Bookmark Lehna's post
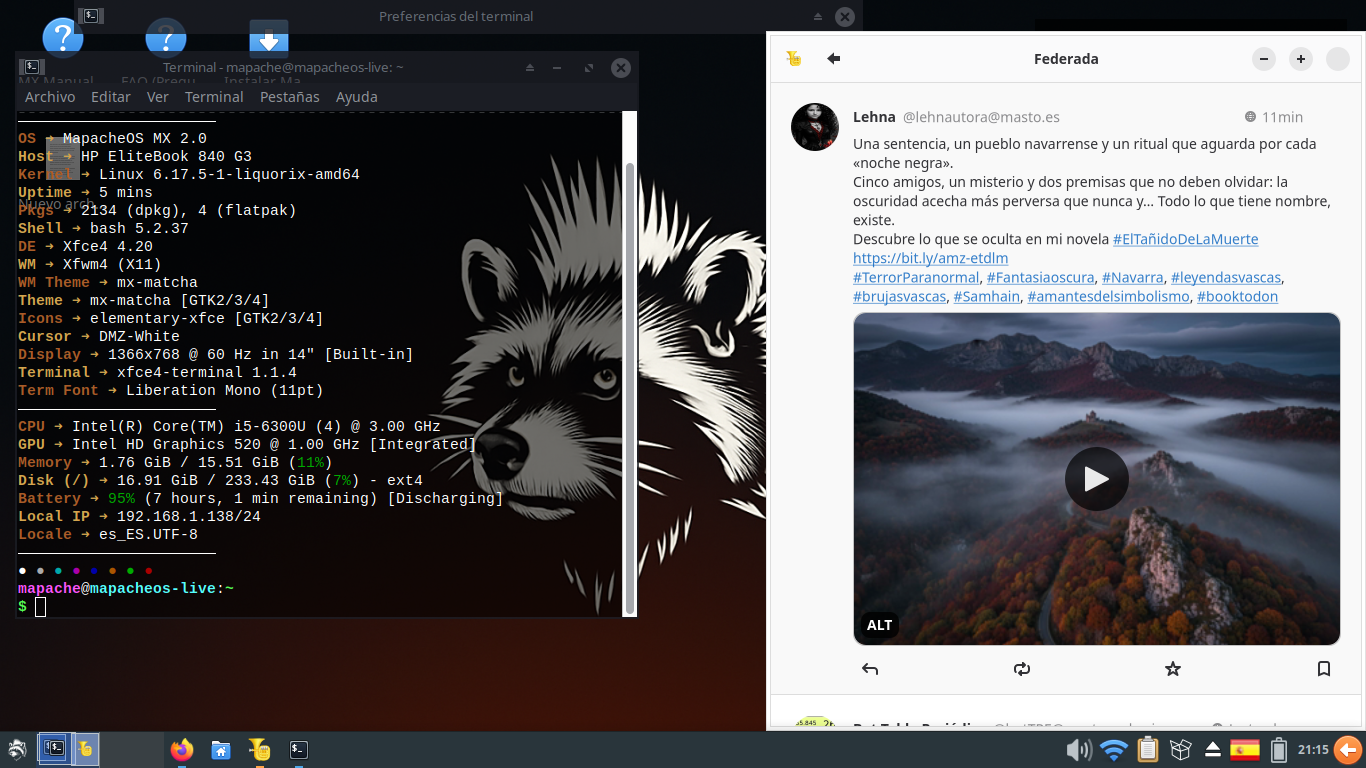 click(1324, 669)
